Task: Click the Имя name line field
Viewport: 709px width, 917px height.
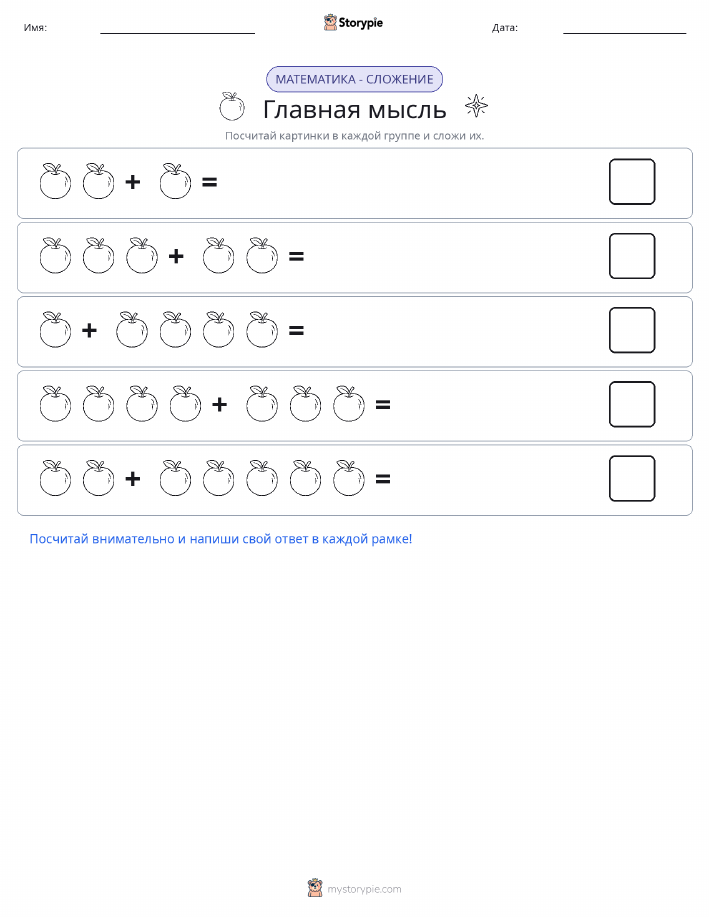Action: (177, 28)
